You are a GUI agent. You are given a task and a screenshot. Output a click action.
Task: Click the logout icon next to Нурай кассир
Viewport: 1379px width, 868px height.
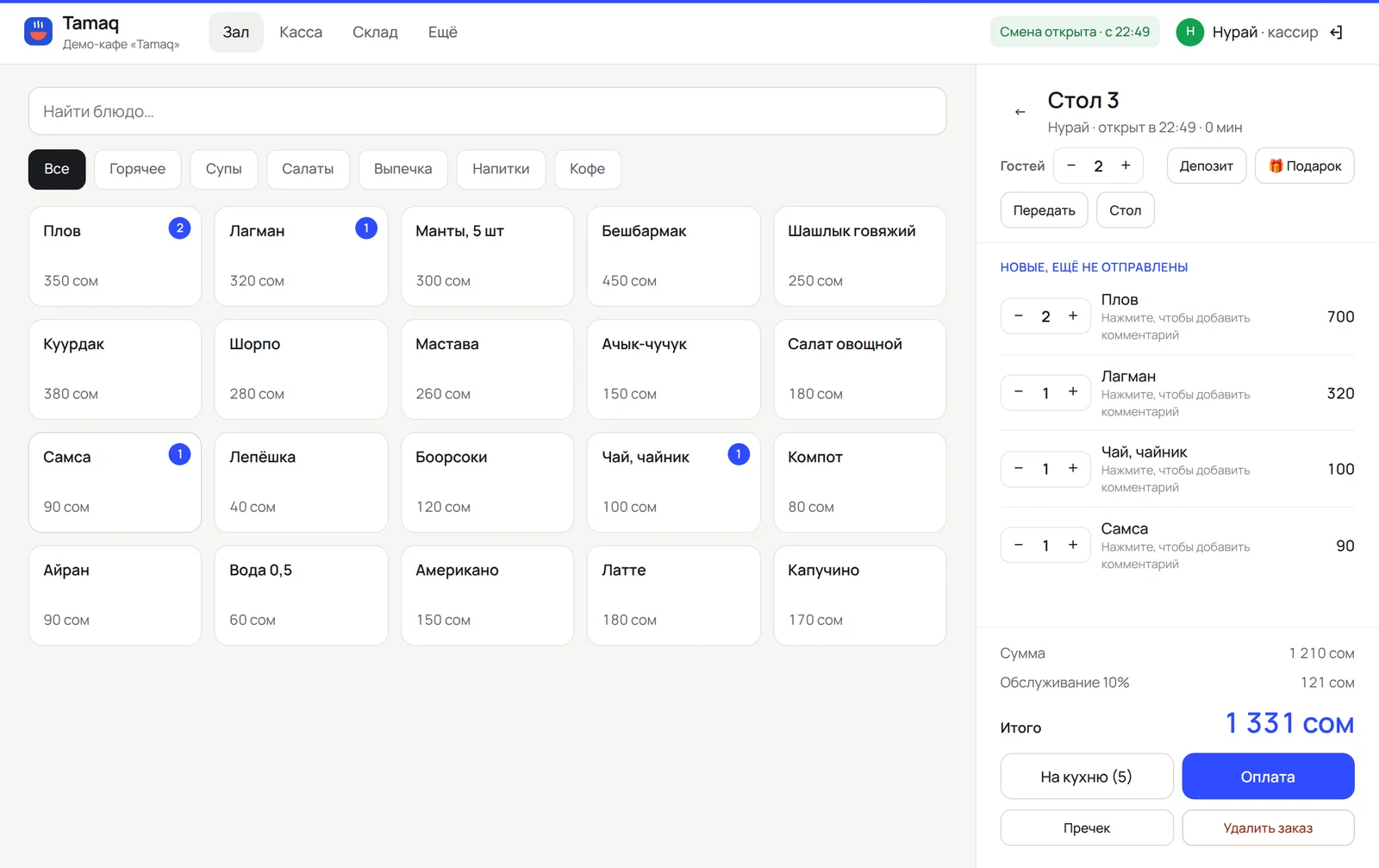(x=1336, y=33)
